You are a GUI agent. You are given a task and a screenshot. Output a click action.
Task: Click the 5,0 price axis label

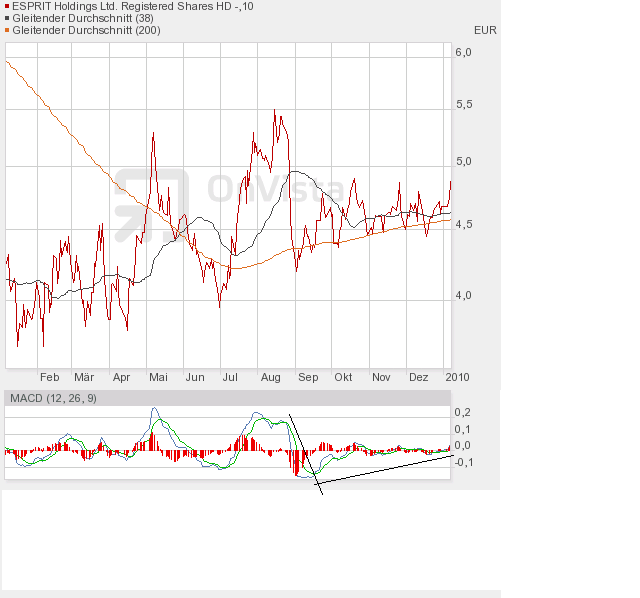464,162
